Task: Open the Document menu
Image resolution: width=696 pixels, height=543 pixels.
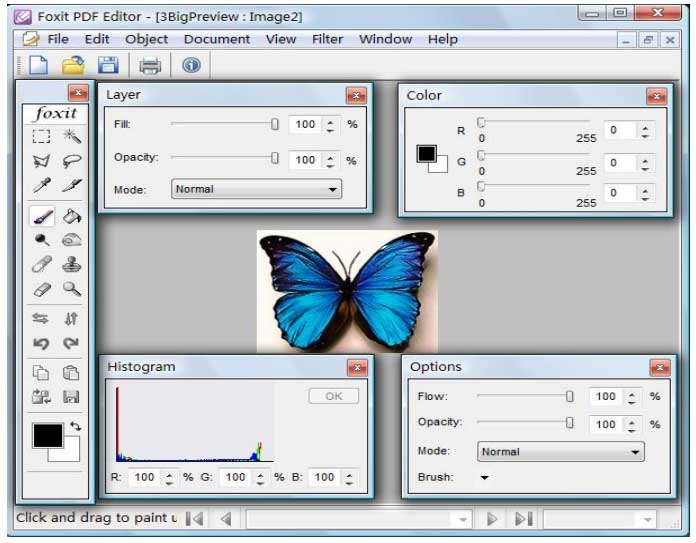Action: coord(217,39)
